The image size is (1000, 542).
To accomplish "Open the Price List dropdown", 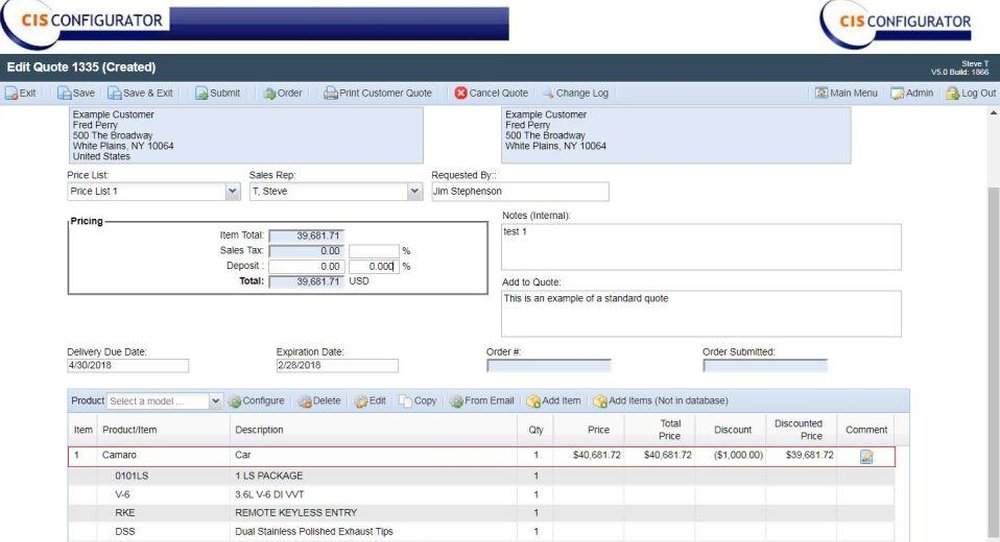I will [x=233, y=191].
